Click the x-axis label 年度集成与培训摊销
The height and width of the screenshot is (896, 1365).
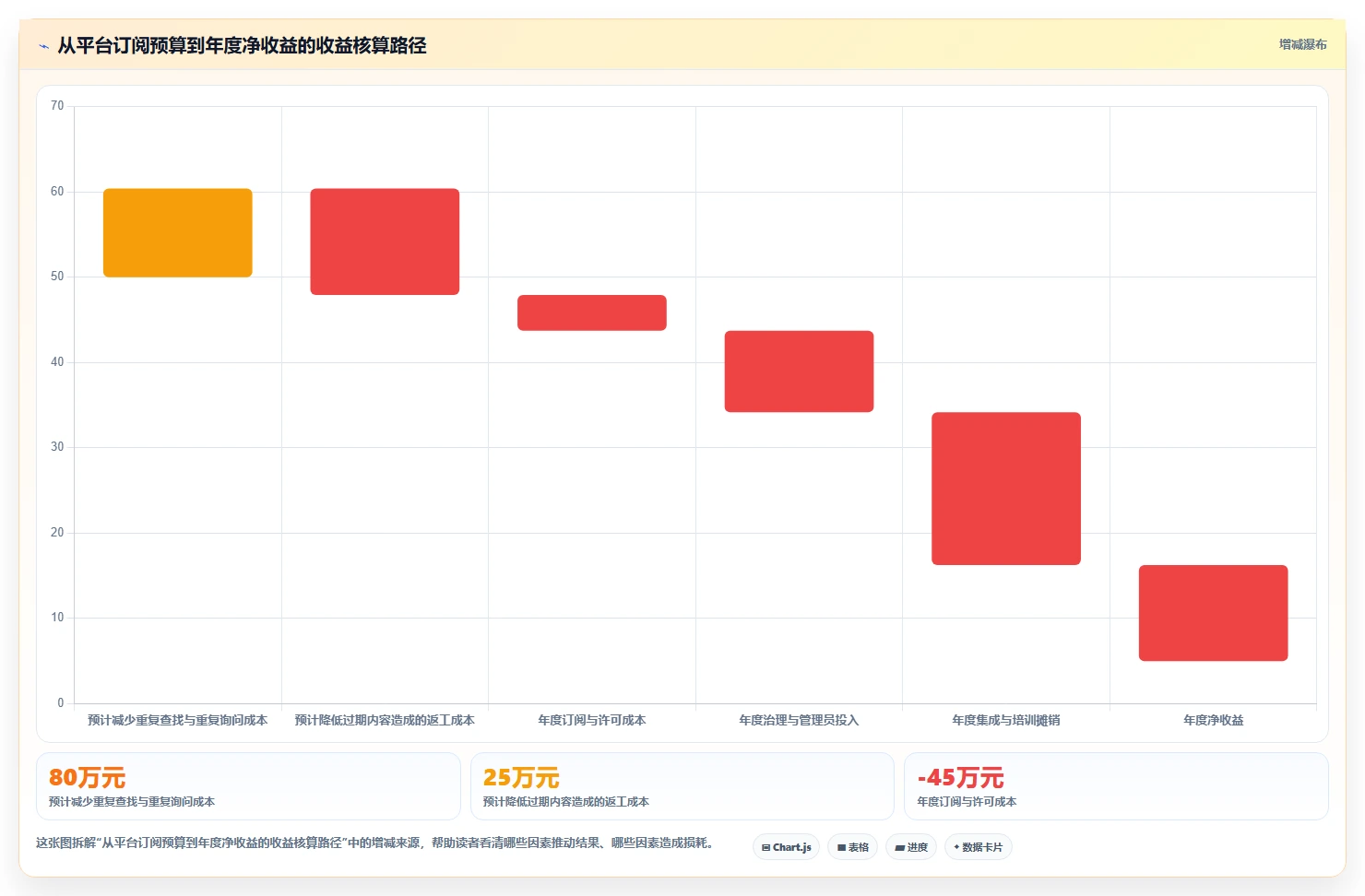coord(1006,720)
